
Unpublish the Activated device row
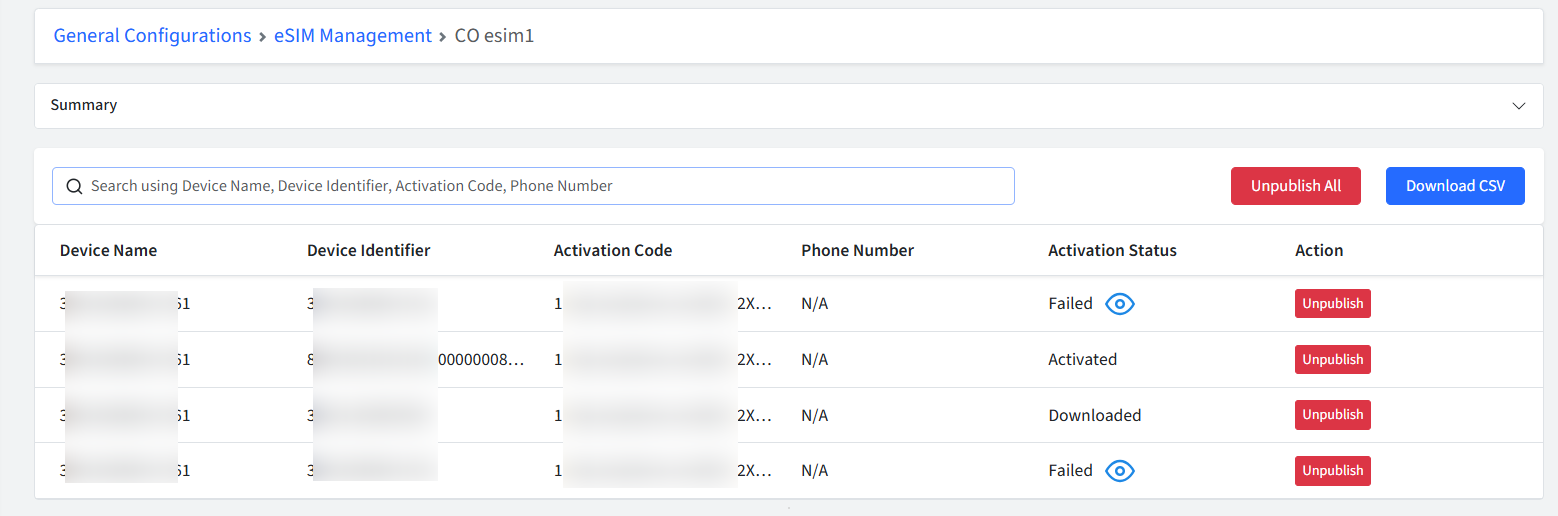[x=1333, y=359]
